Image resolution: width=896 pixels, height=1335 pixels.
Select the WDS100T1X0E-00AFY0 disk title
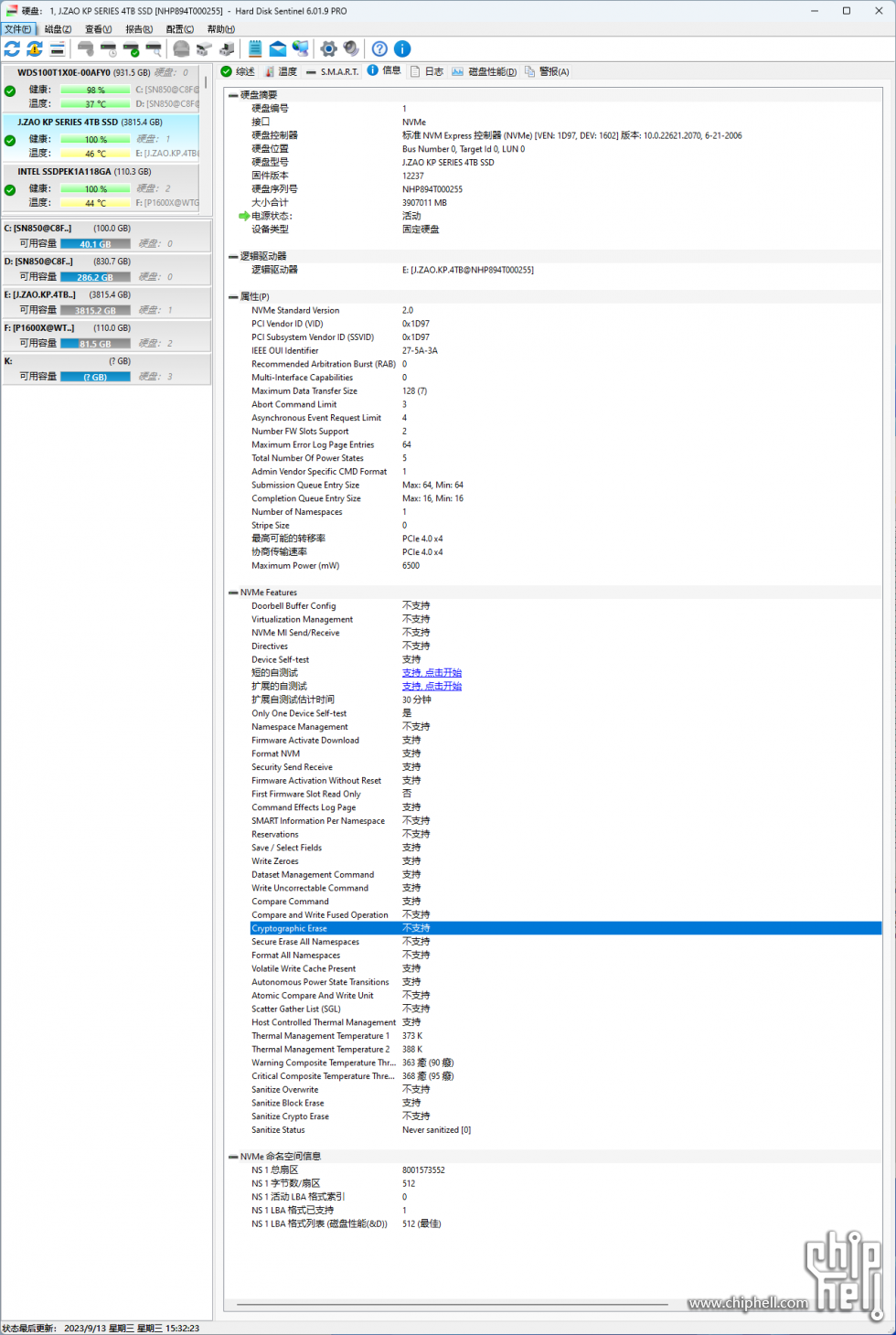(x=64, y=73)
